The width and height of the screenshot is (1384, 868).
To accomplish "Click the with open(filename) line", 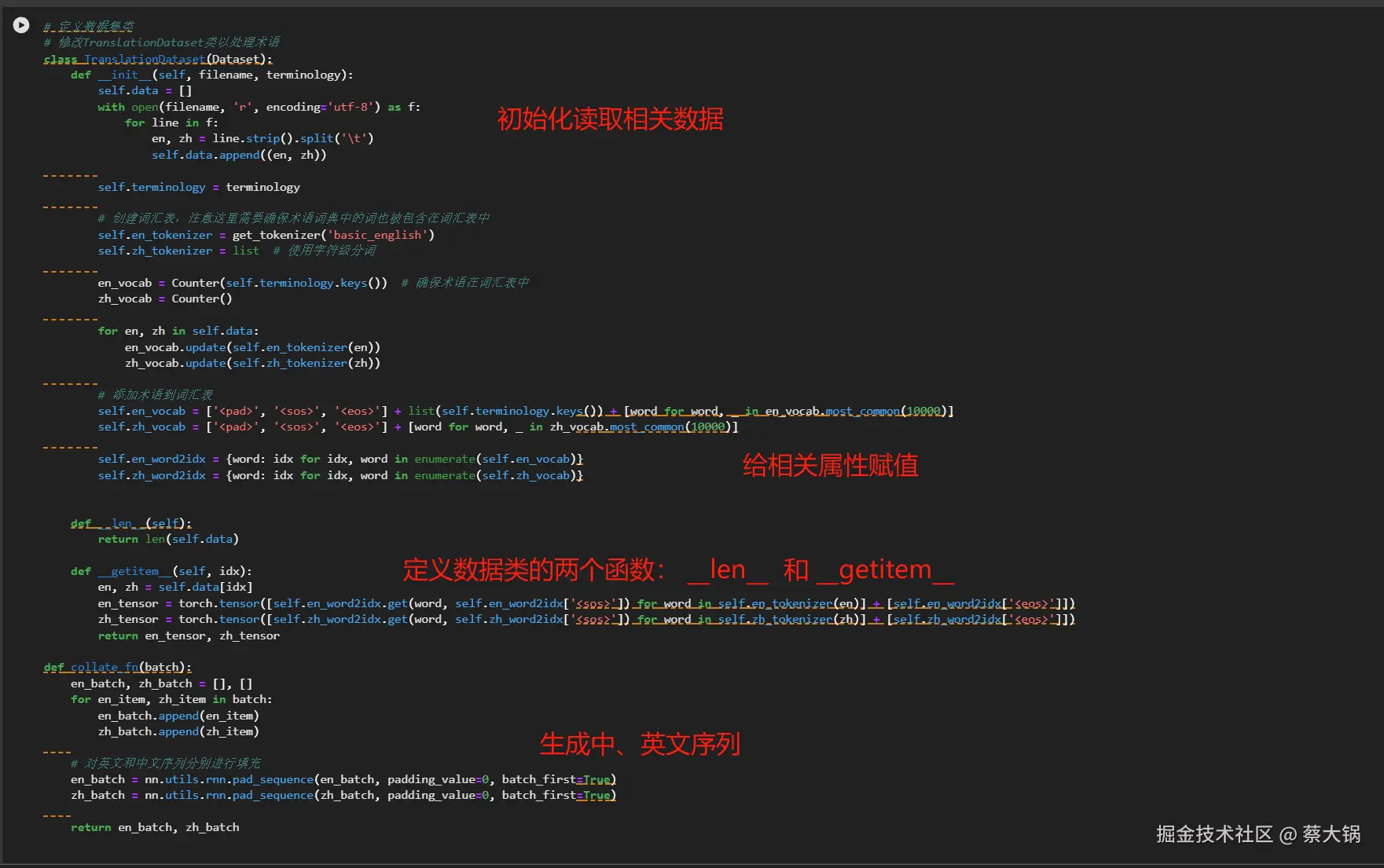I will [x=259, y=107].
